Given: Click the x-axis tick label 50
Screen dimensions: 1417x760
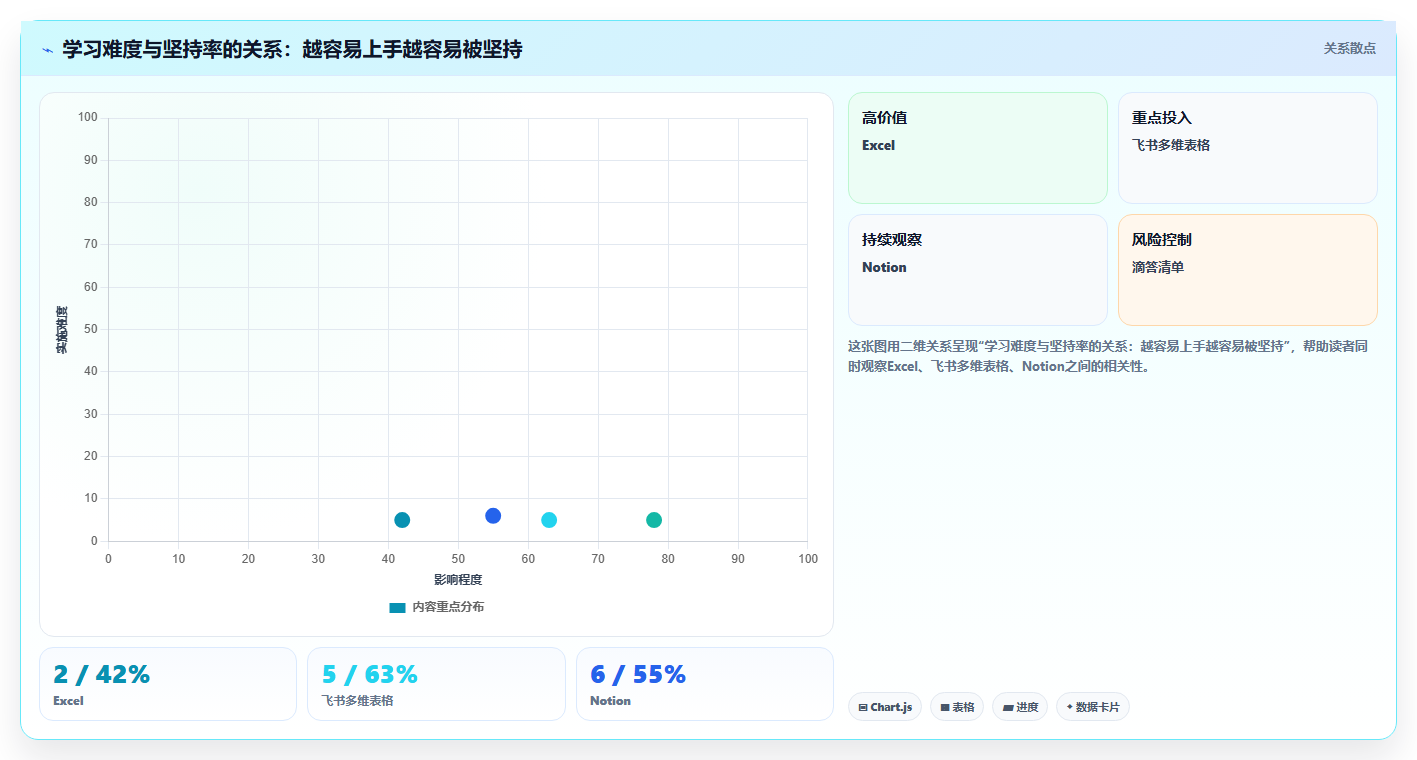Looking at the screenshot, I should click(458, 559).
